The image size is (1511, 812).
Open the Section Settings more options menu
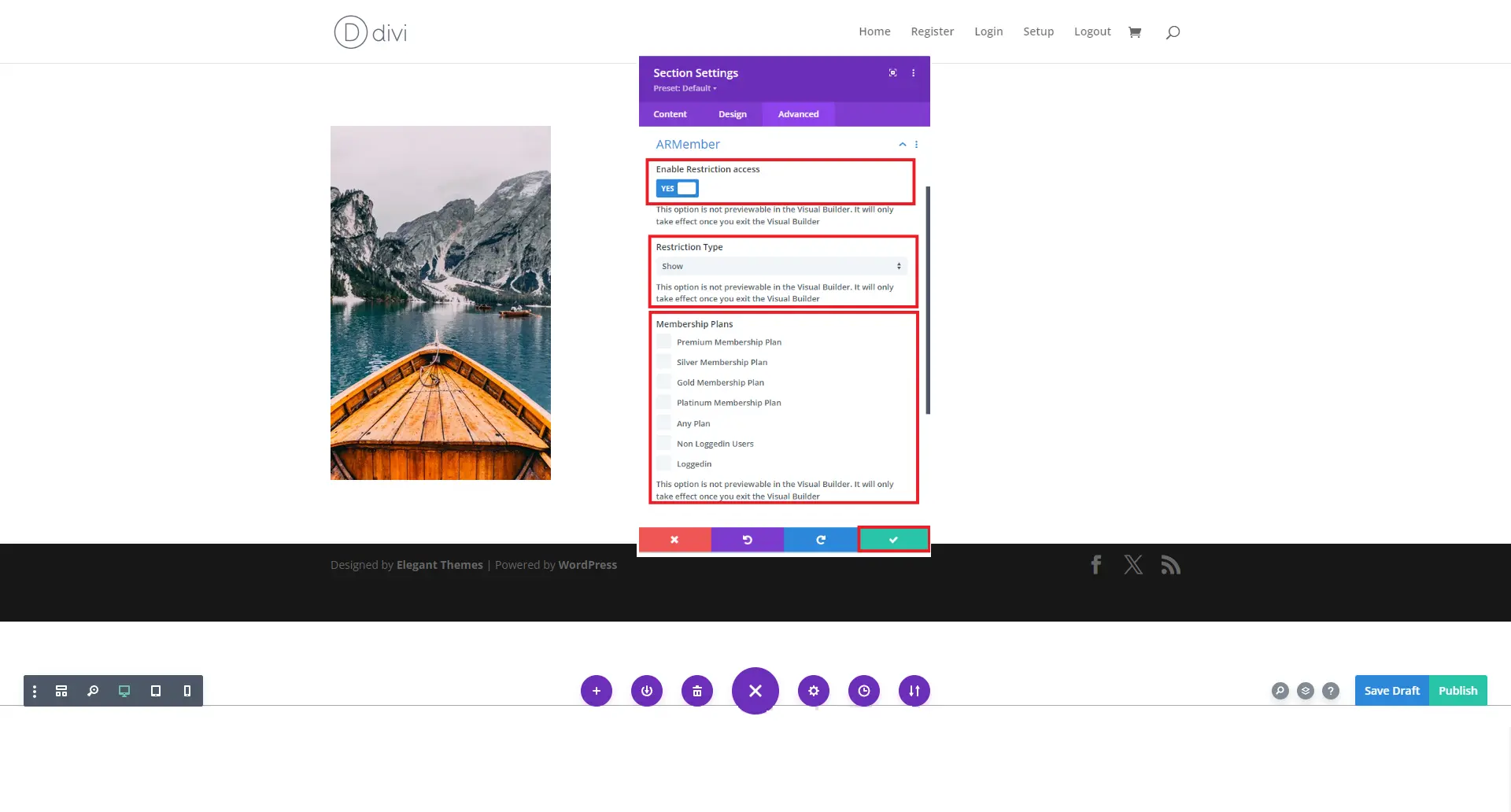pos(913,72)
